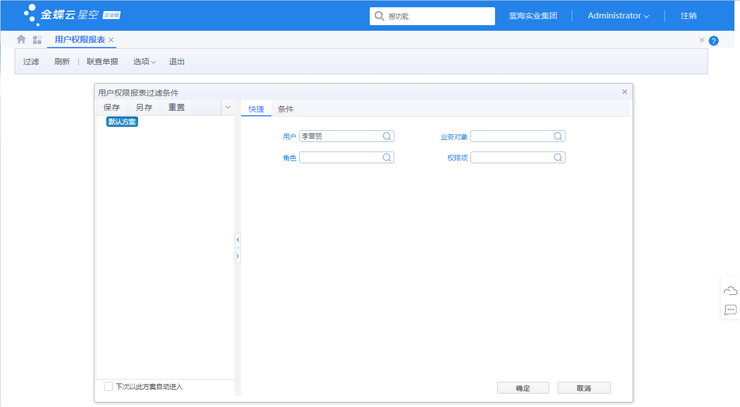Open the chat message icon on right
This screenshot has height=407, width=740.
[x=730, y=311]
